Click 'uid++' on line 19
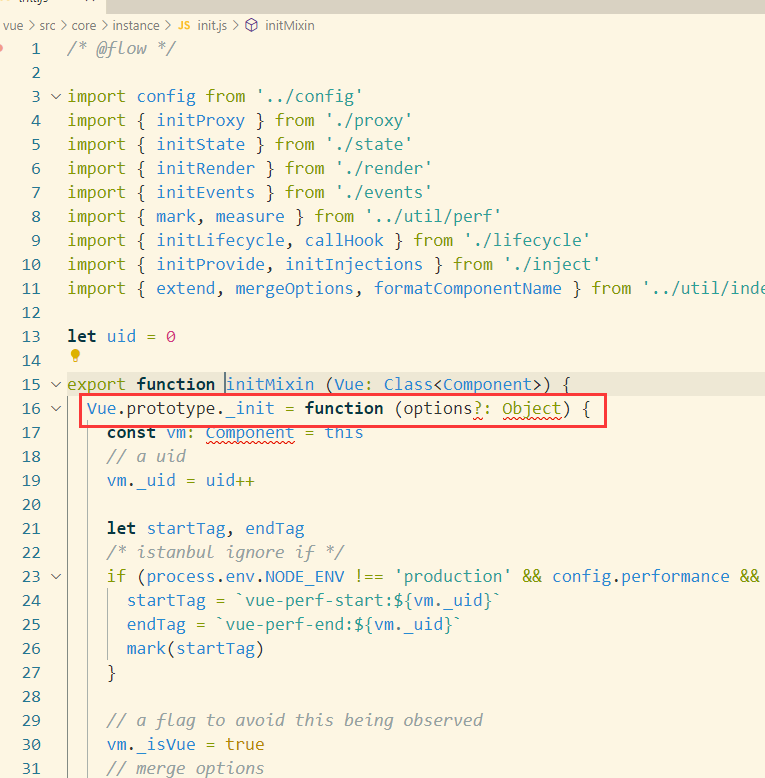The image size is (765, 778). pos(230,481)
